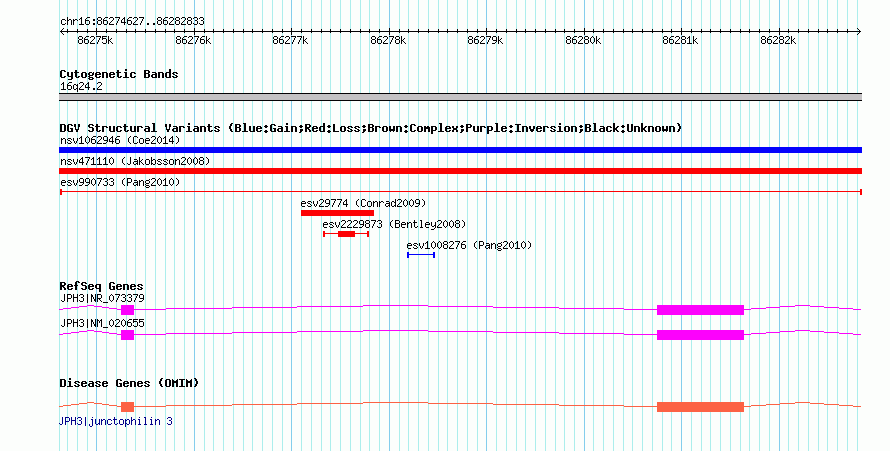This screenshot has height=451, width=890.
Task: Open the esv990733 (Pang2010) label
Action: [120, 182]
